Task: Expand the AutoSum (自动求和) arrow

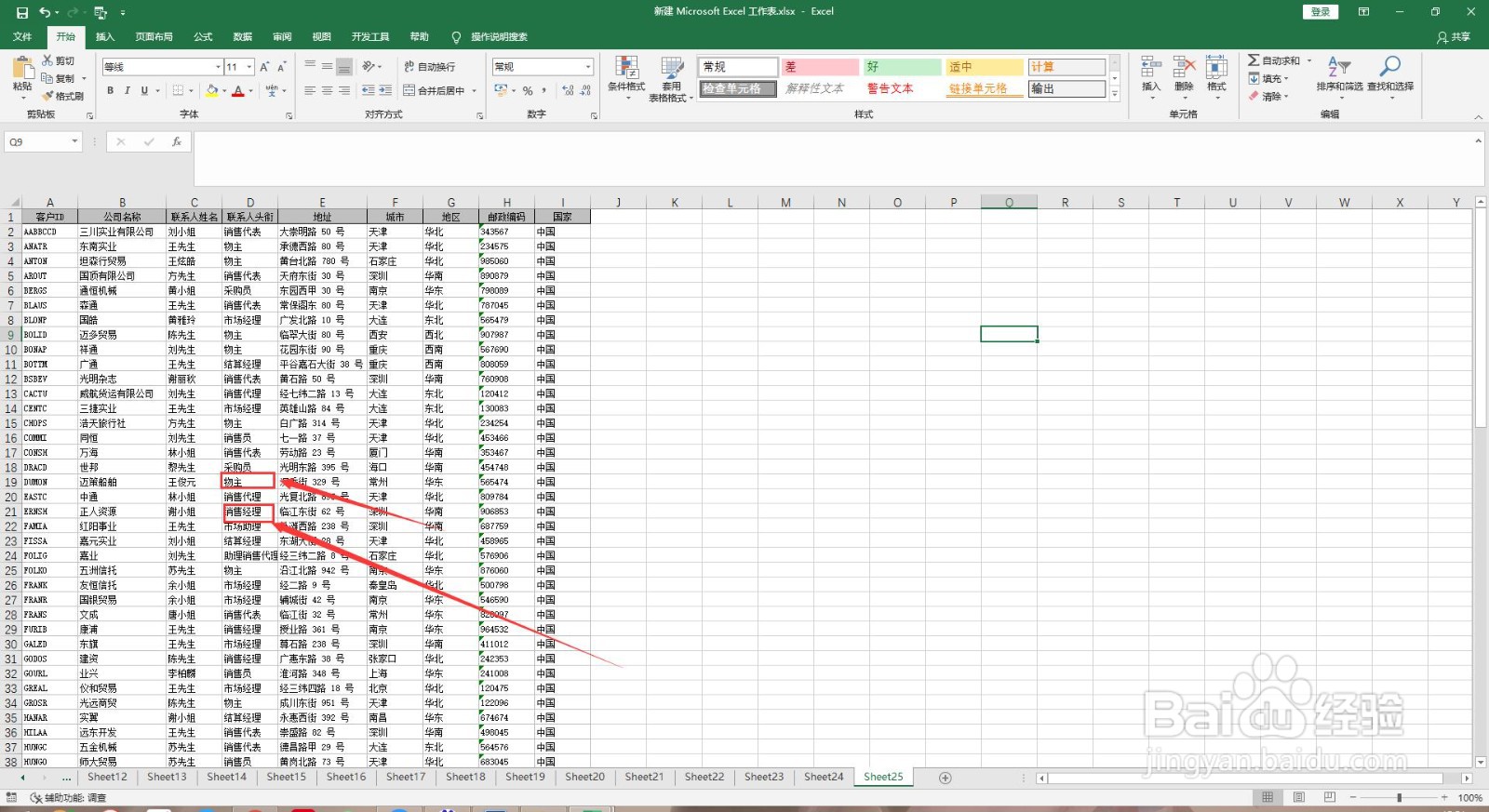Action: tap(1308, 60)
